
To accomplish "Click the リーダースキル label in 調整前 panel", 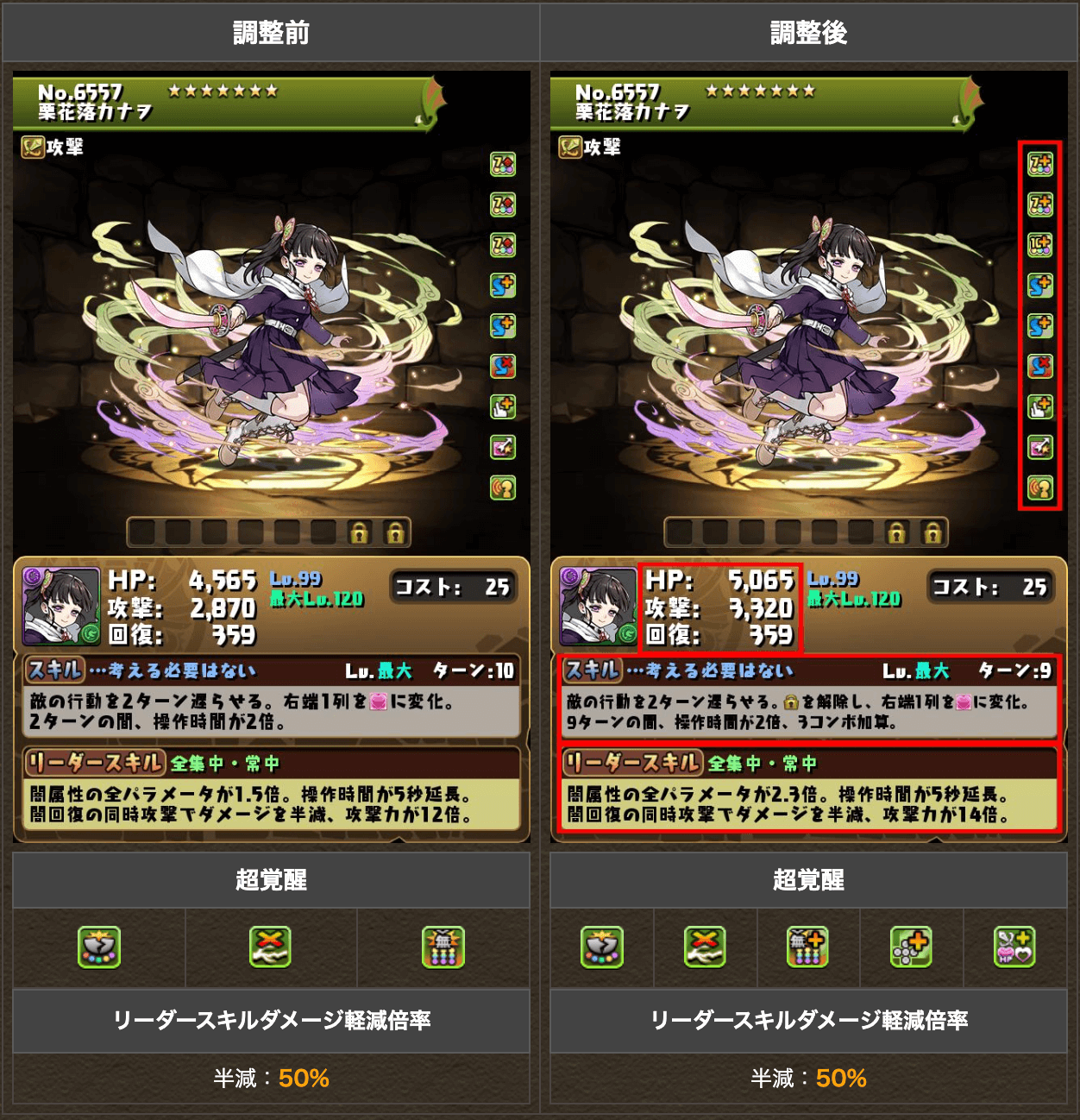I will point(95,763).
